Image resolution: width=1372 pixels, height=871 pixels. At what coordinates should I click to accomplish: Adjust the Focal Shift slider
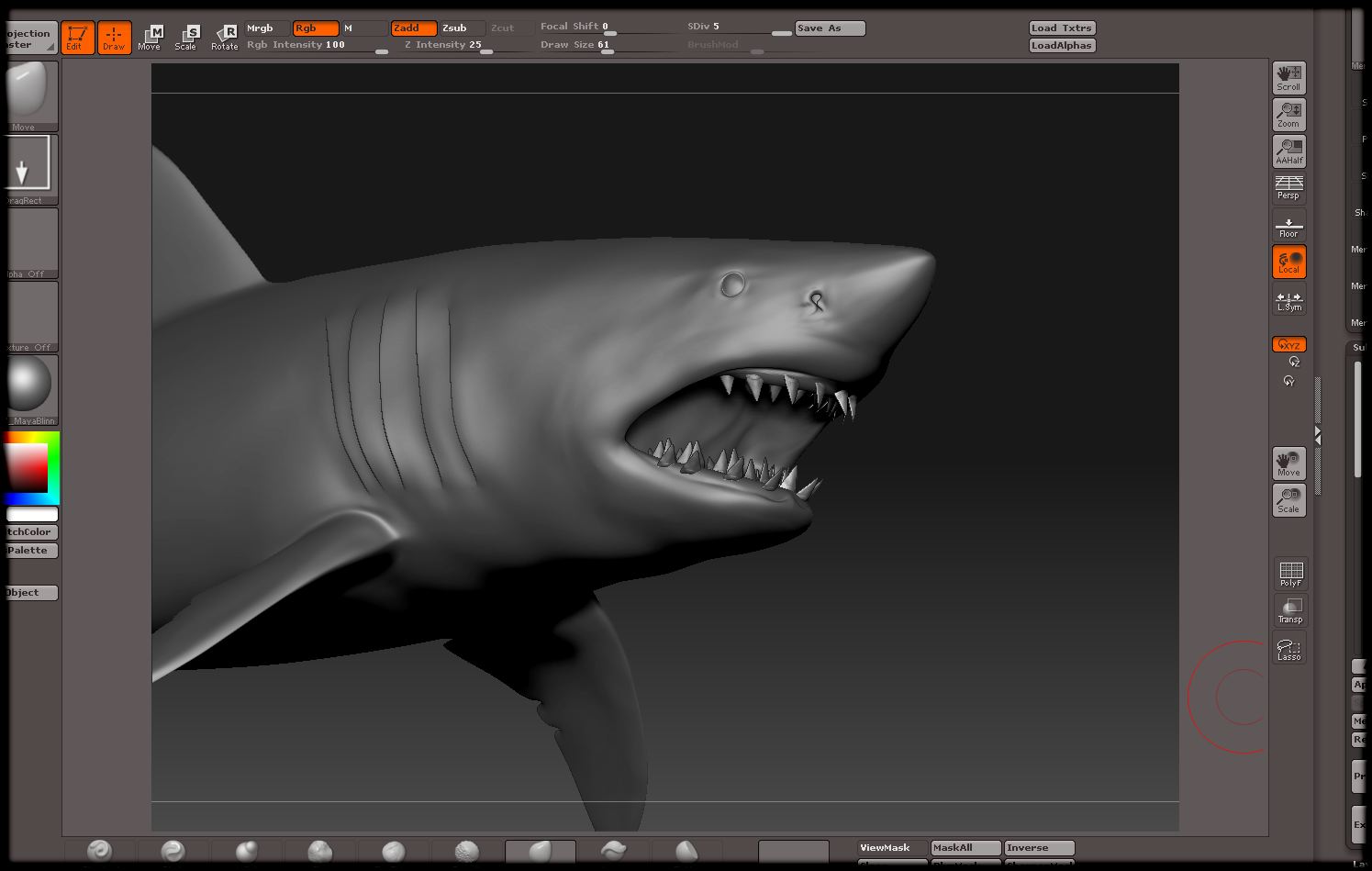609,28
